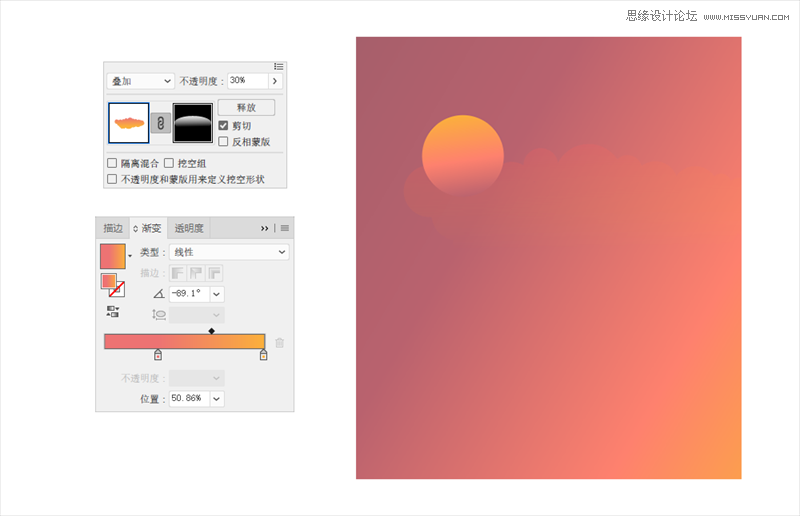
Task: Select the fill box in gradient panel
Action: 109,281
